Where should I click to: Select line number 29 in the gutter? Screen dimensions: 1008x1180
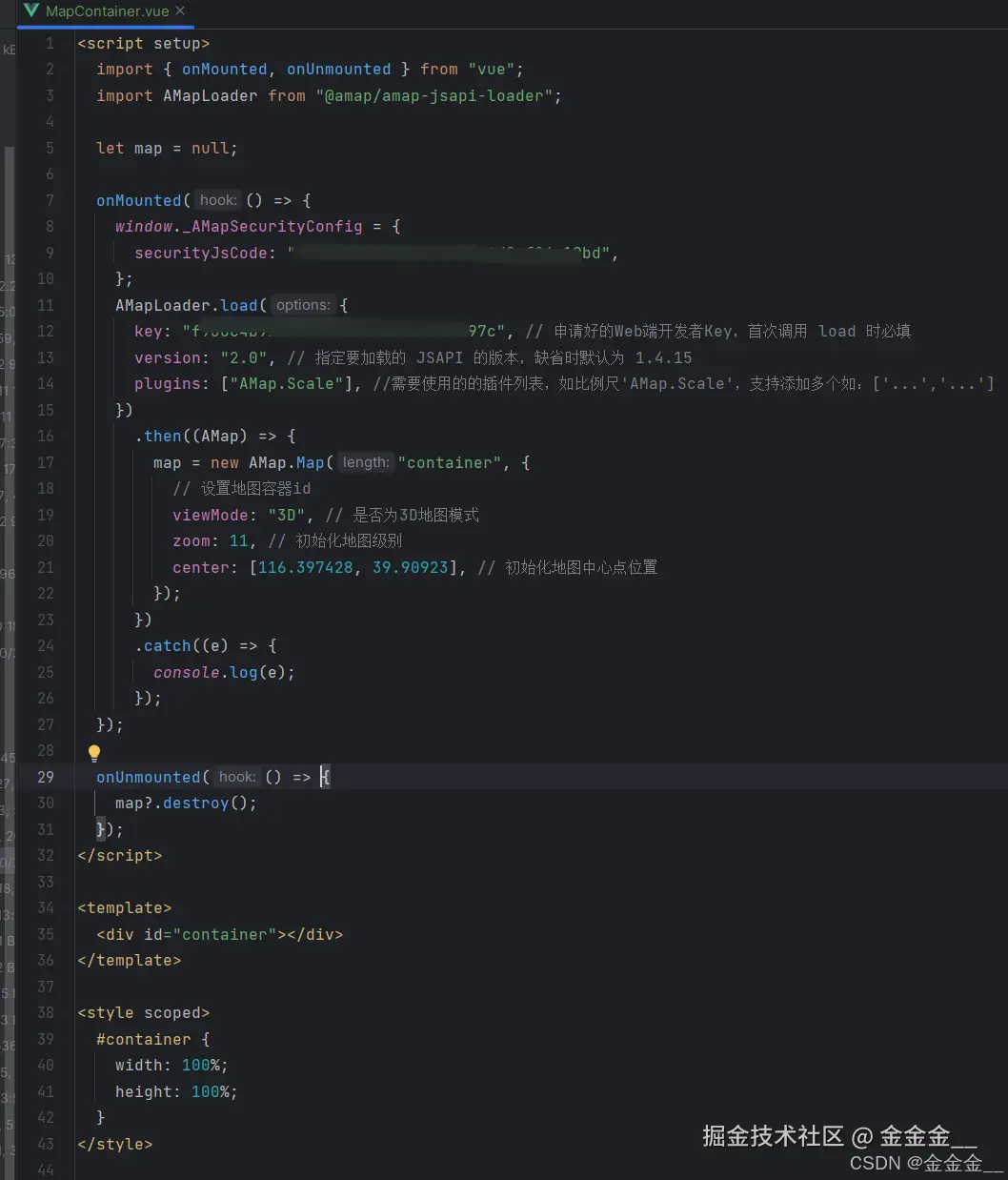tap(45, 777)
